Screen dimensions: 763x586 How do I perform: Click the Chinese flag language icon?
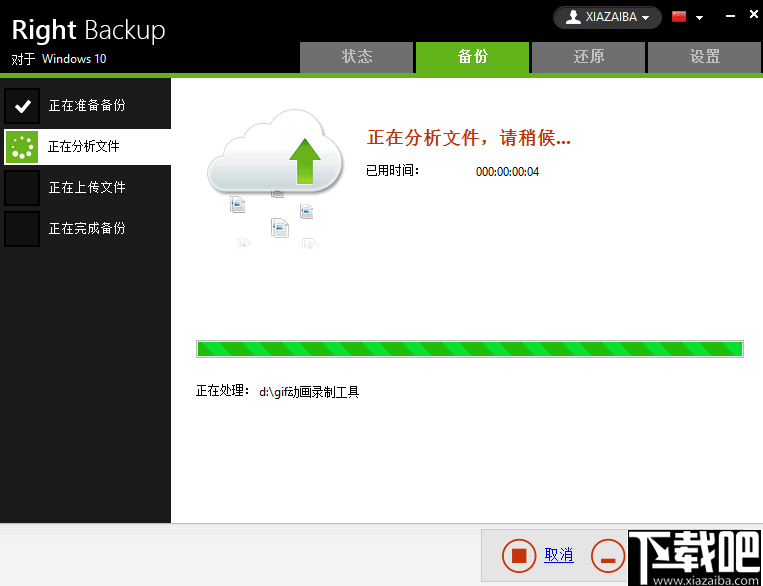point(679,17)
